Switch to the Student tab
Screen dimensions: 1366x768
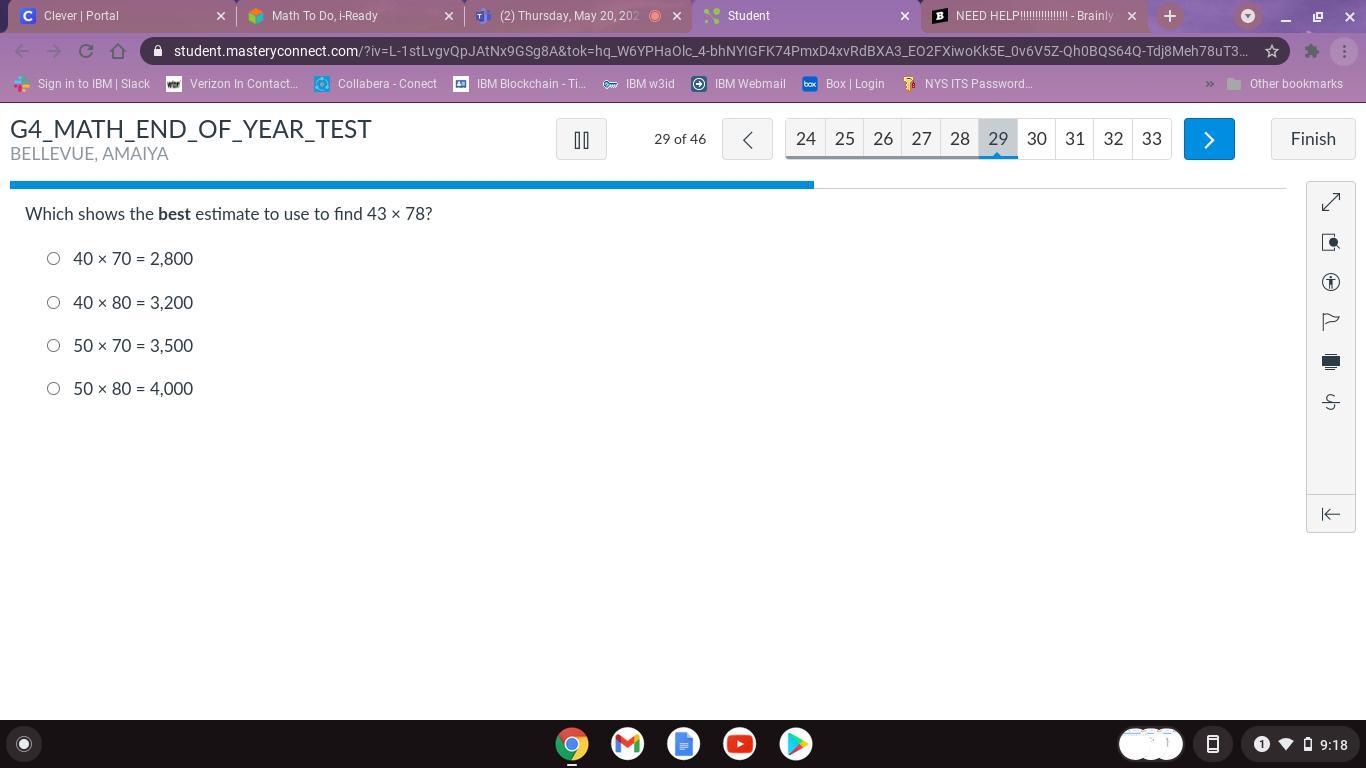[x=806, y=16]
